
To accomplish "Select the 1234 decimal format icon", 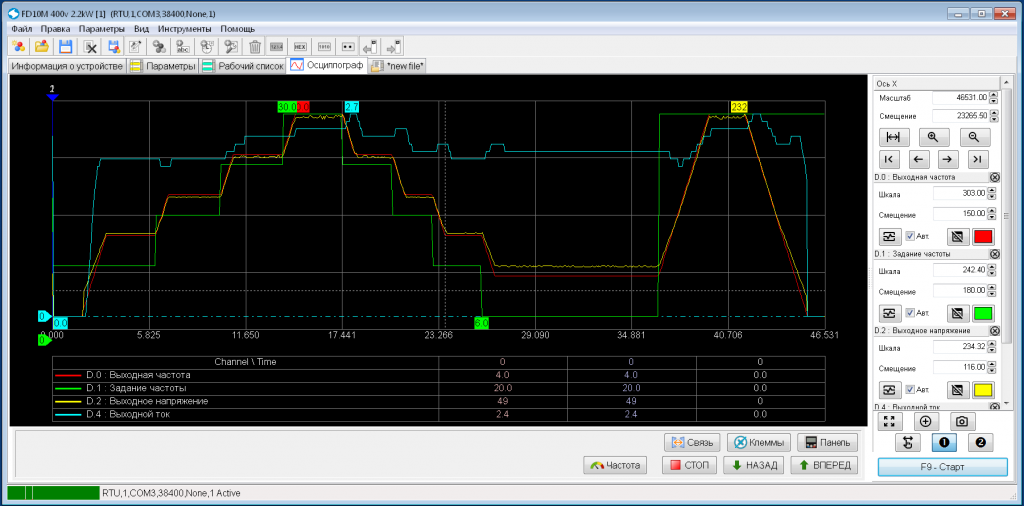I will click(277, 46).
